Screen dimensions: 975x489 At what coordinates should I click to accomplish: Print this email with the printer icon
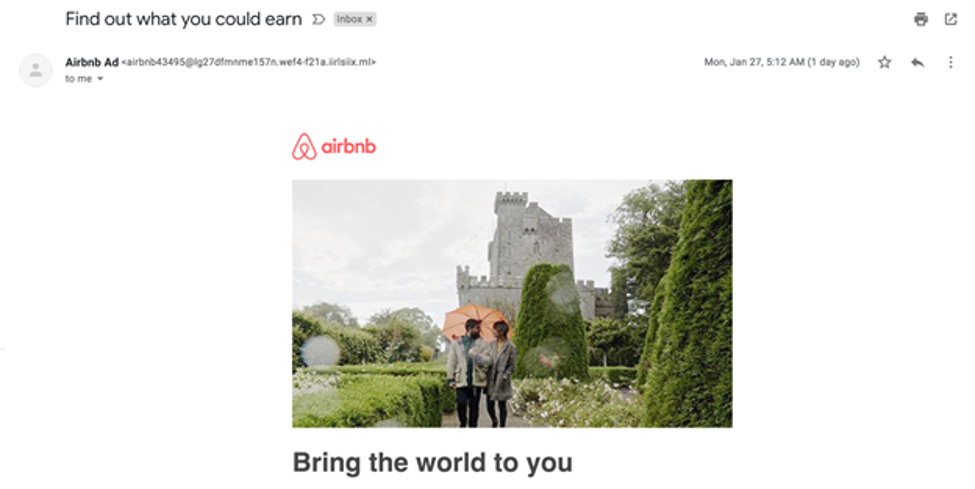click(921, 19)
